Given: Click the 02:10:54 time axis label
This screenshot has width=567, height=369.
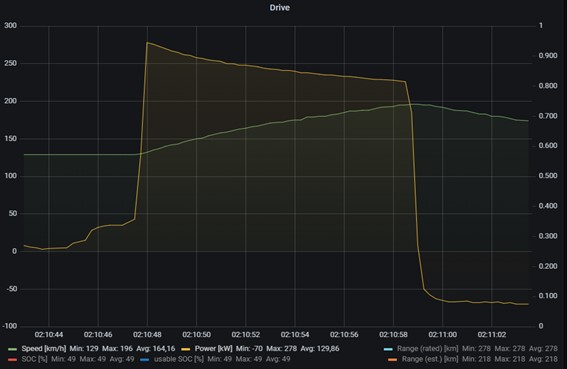Looking at the screenshot, I should (295, 335).
